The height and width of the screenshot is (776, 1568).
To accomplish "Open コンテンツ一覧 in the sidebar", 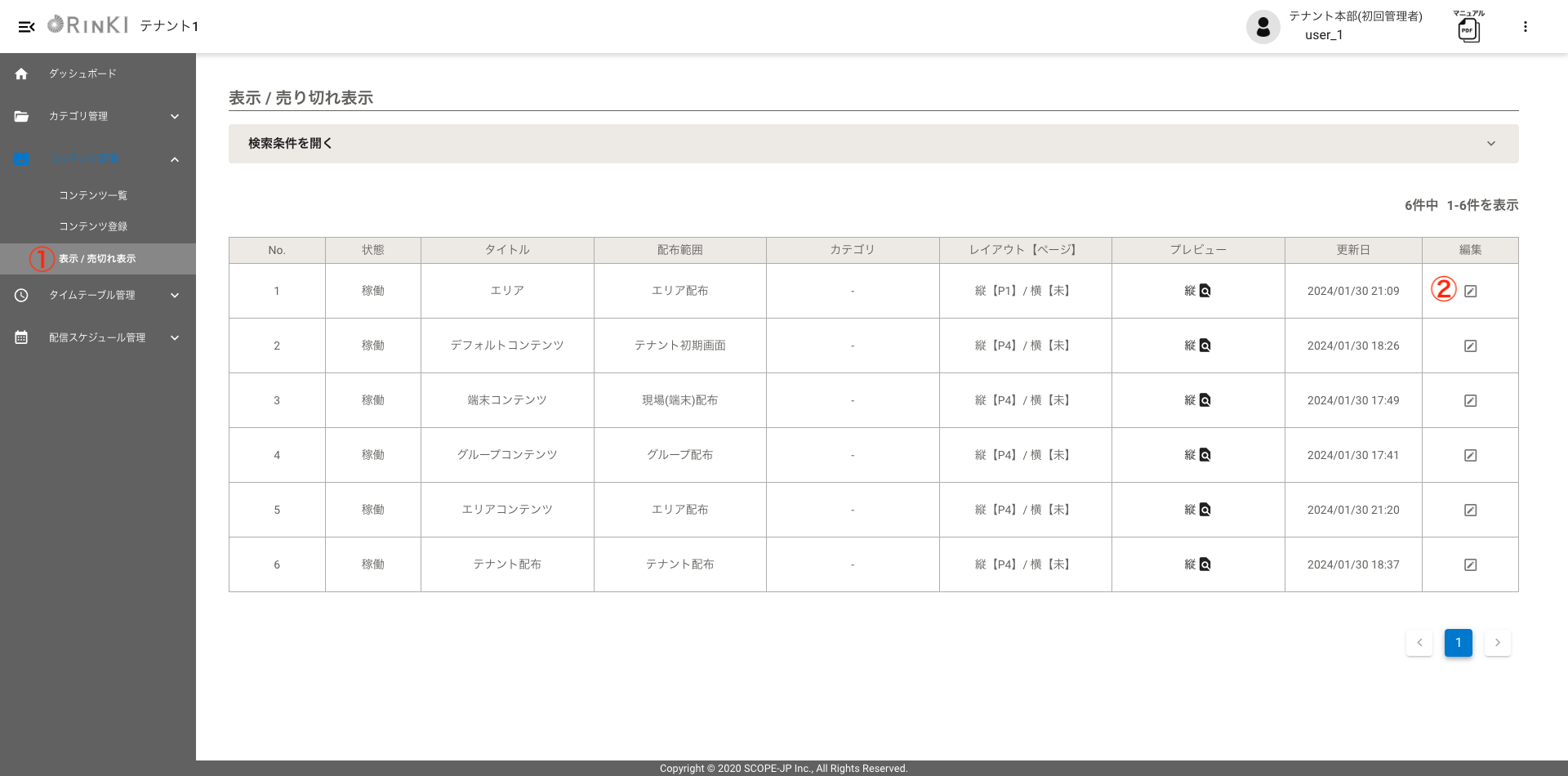I will point(93,196).
